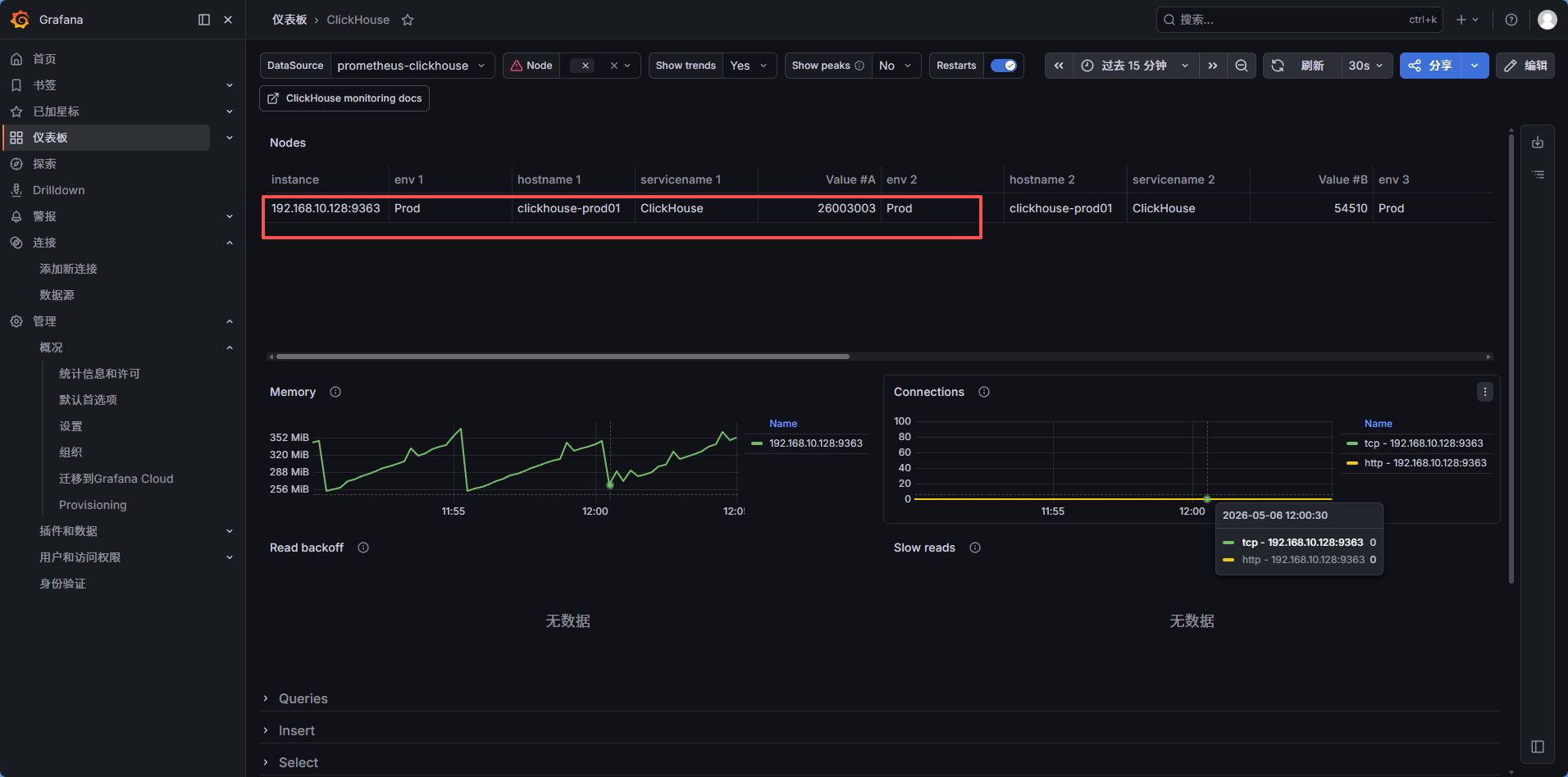Open 迁移到Grafana Cloud in the sidebar
Viewport: 1568px width, 777px height.
116,479
